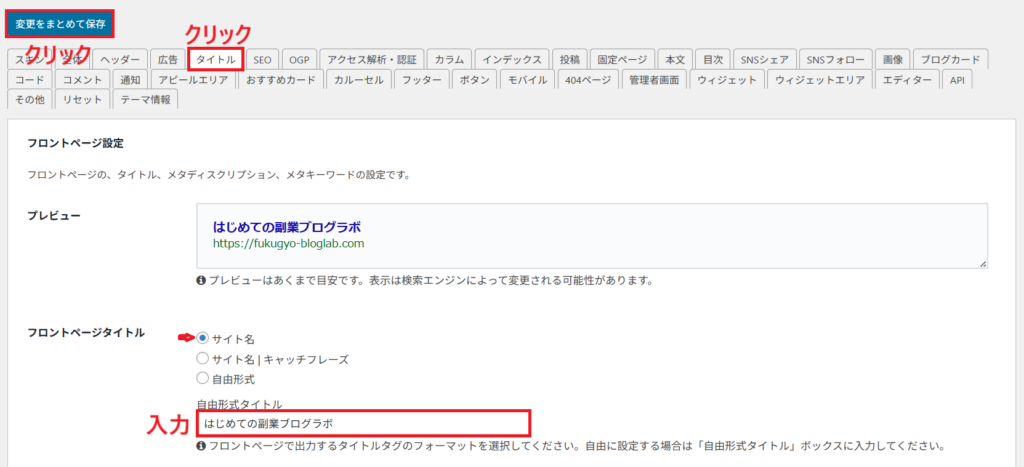Select the サイト名 radio button
Screen dimensions: 1024x467
point(203,339)
